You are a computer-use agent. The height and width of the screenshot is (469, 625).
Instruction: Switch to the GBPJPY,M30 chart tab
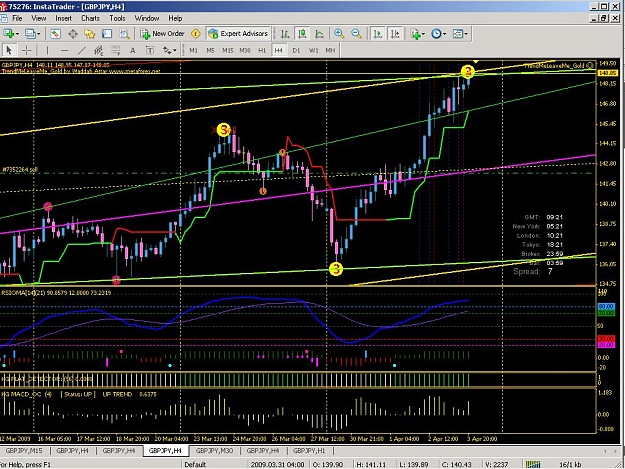click(214, 451)
